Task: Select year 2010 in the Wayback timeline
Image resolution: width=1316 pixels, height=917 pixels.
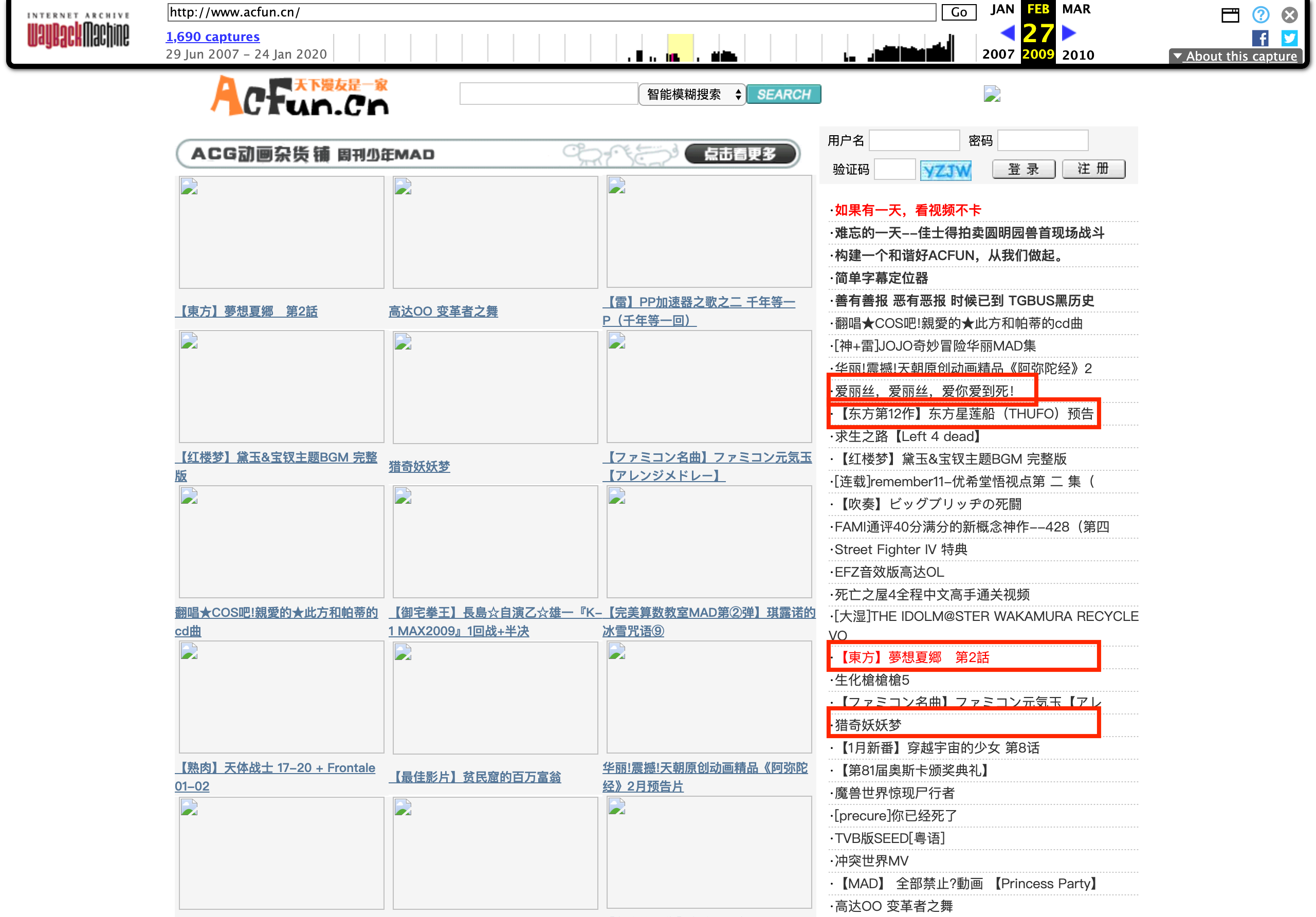Action: pyautogui.click(x=1078, y=54)
